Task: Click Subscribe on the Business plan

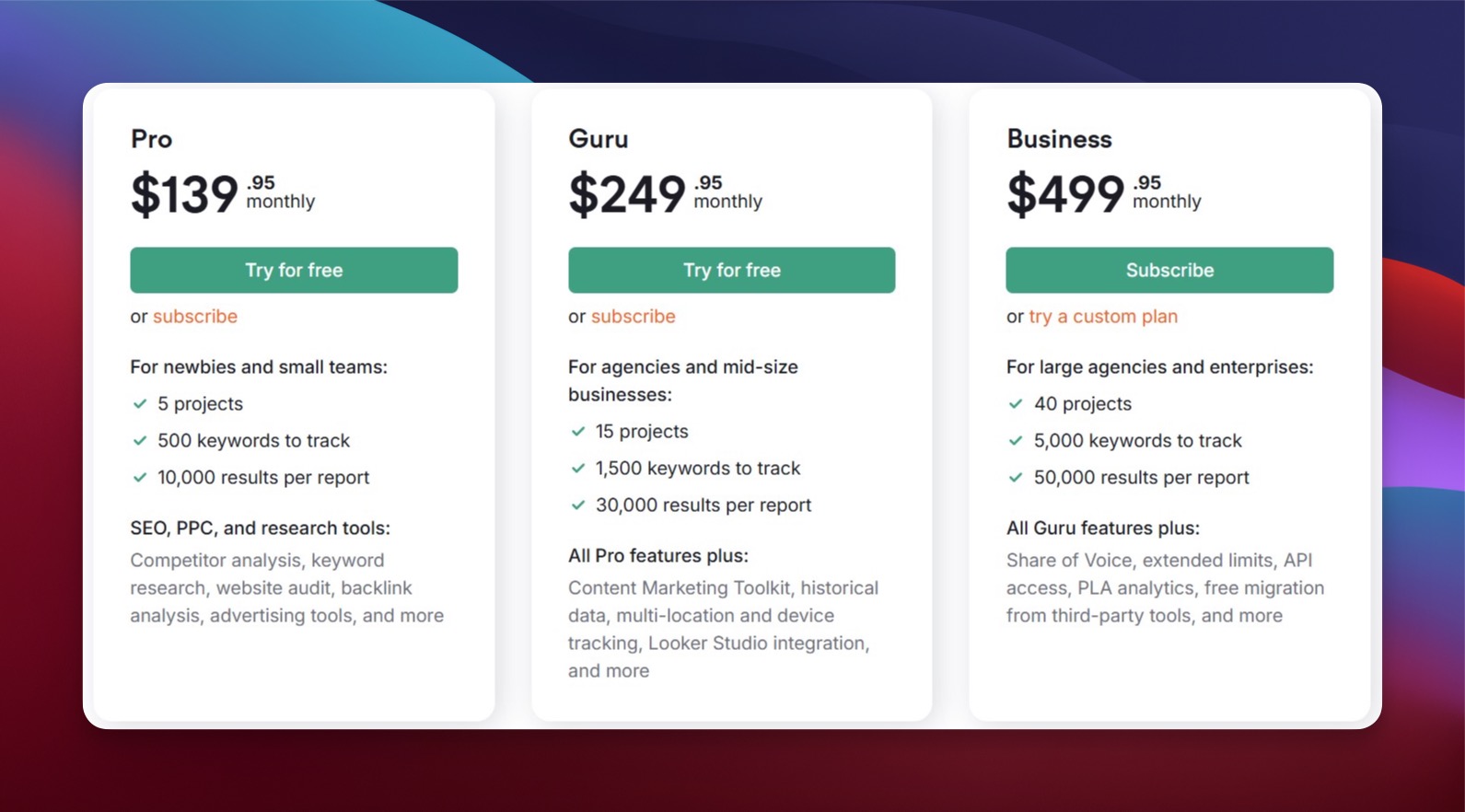Action: click(1169, 270)
